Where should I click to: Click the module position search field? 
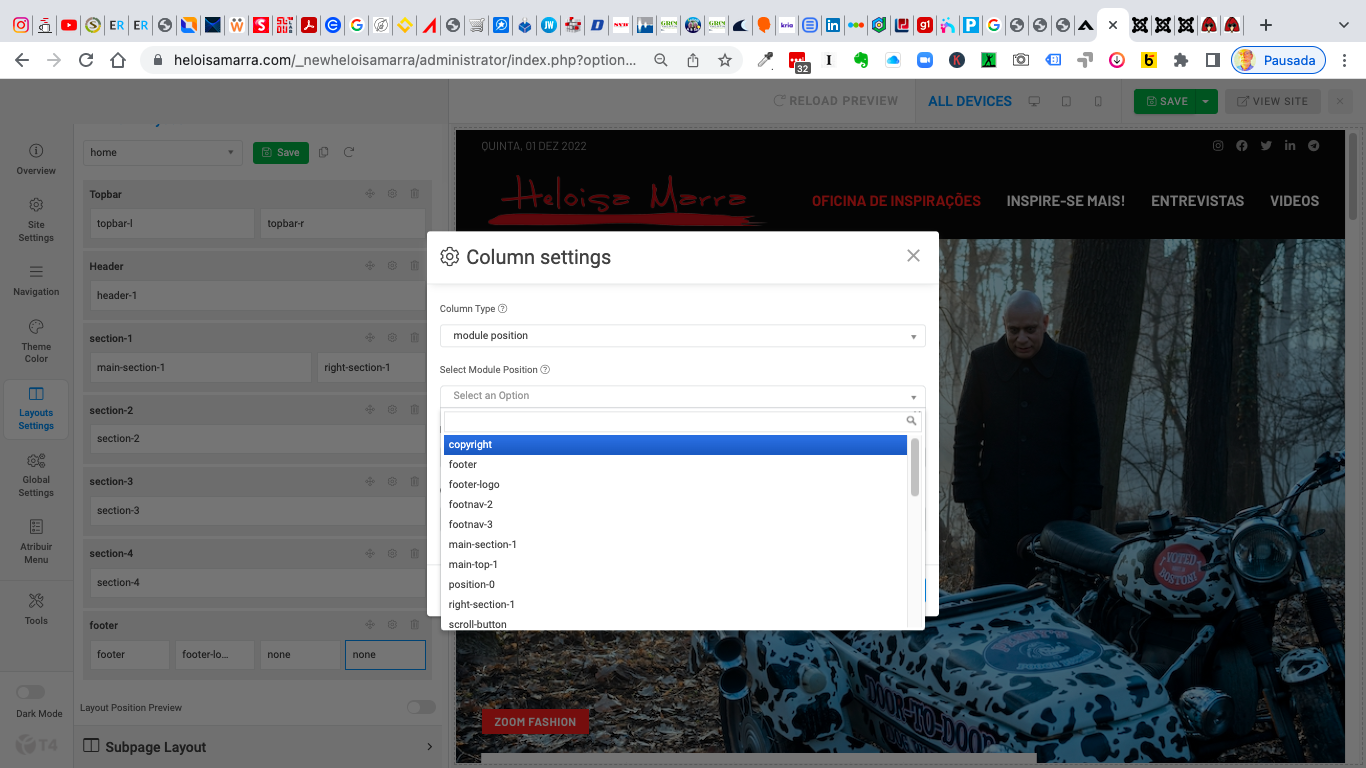(x=675, y=421)
